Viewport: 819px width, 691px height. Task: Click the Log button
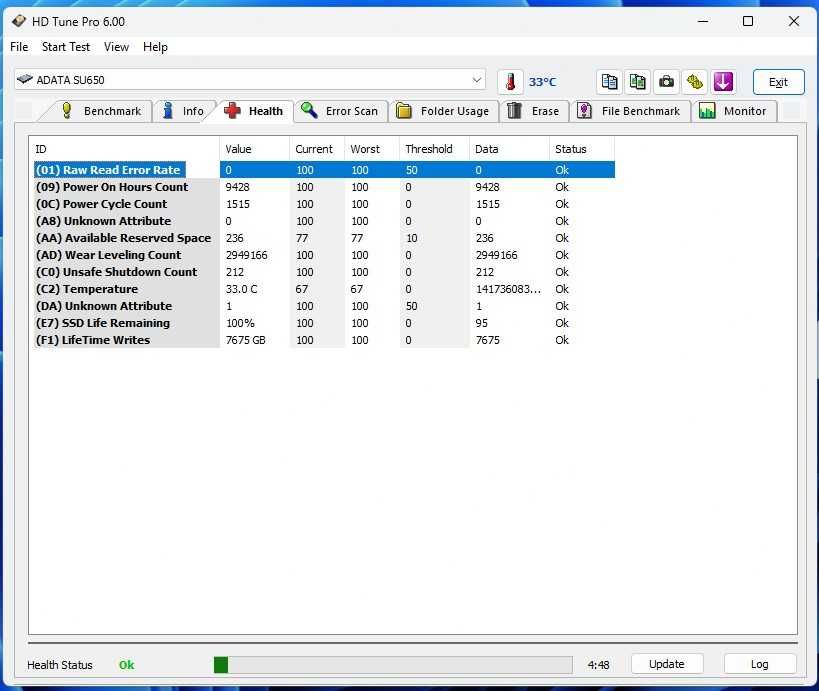760,664
